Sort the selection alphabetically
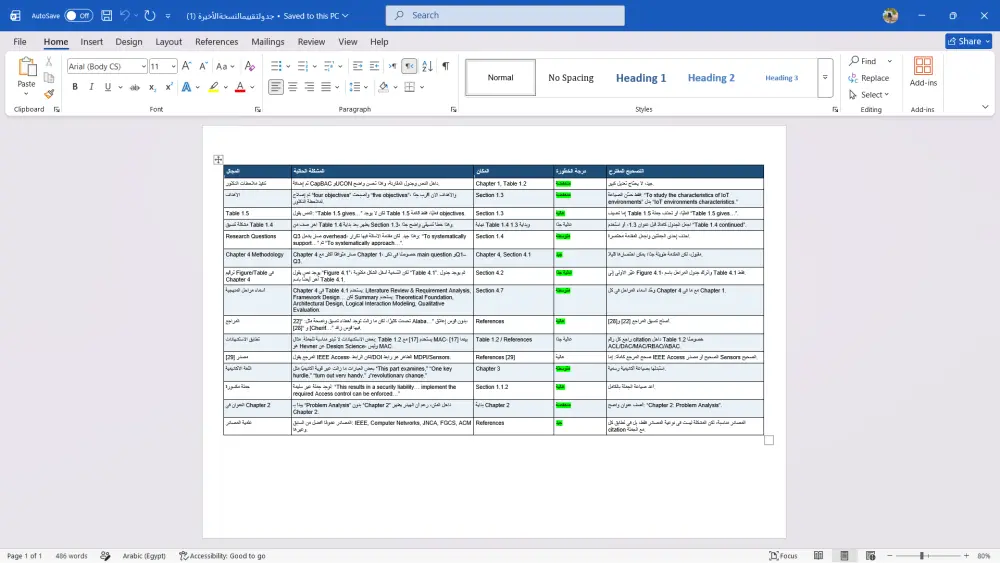Image resolution: width=1000 pixels, height=563 pixels. pos(427,66)
